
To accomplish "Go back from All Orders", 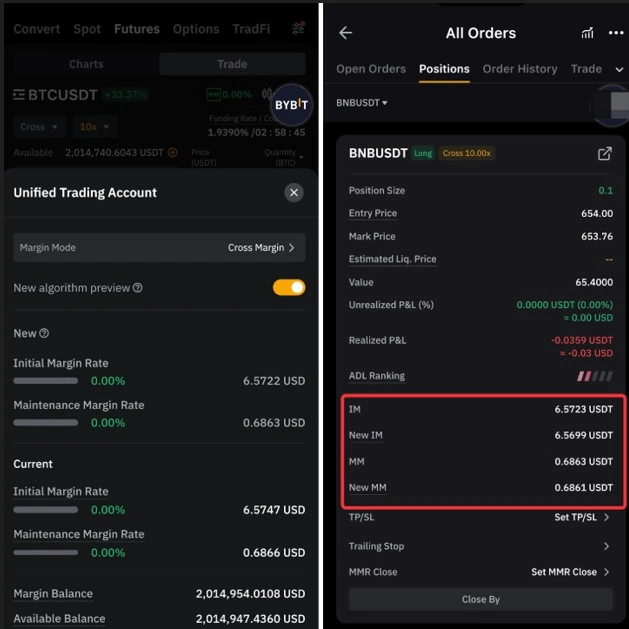I will (x=345, y=33).
